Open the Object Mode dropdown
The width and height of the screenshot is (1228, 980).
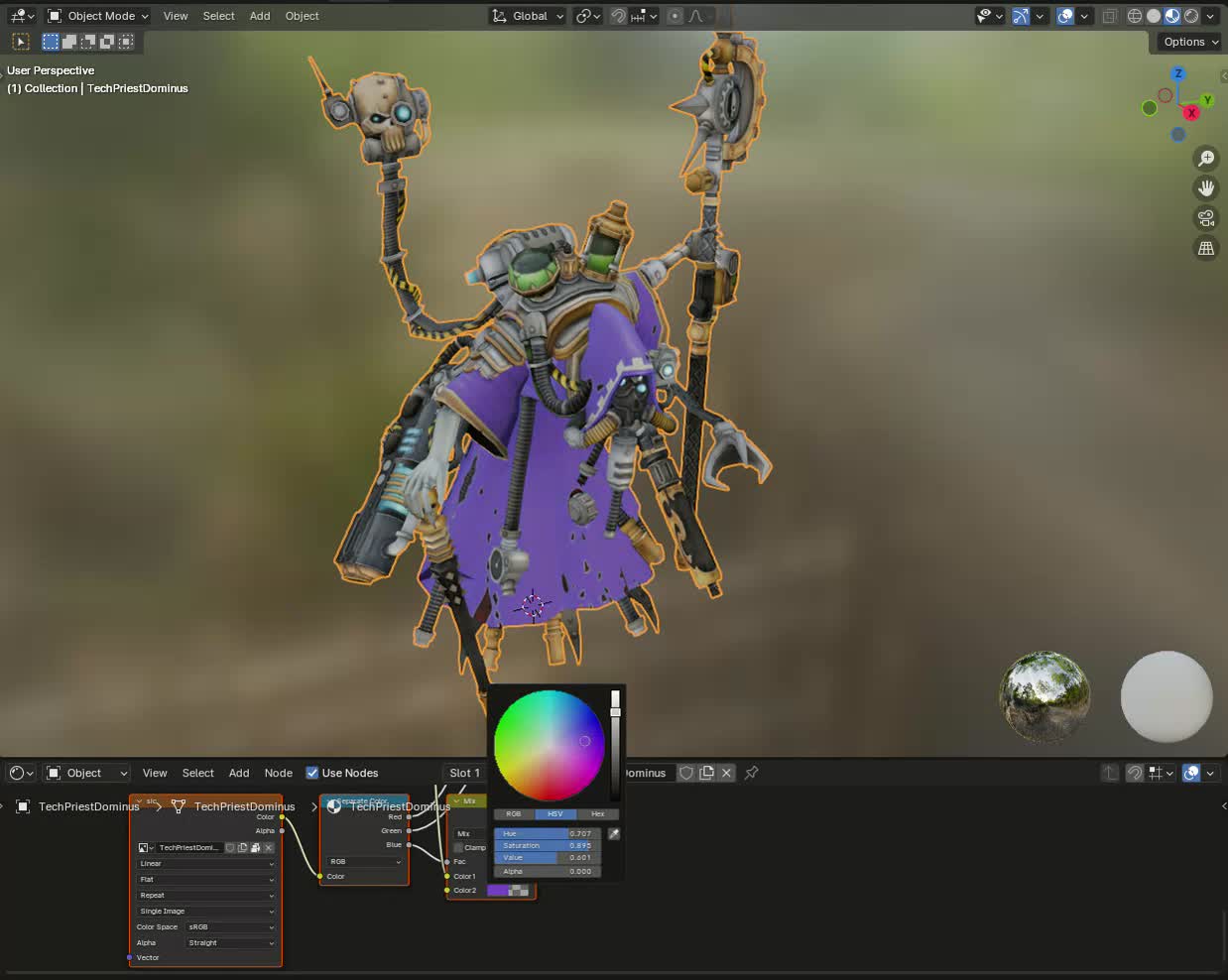point(96,16)
